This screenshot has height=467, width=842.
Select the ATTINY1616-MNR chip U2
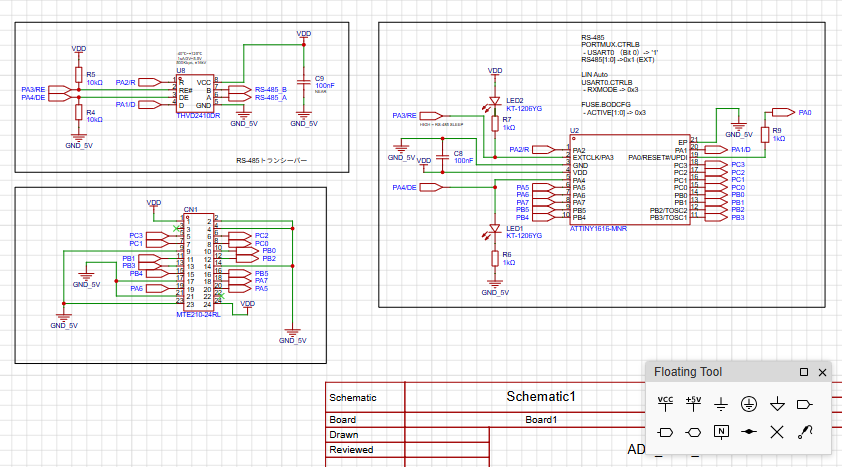click(628, 180)
